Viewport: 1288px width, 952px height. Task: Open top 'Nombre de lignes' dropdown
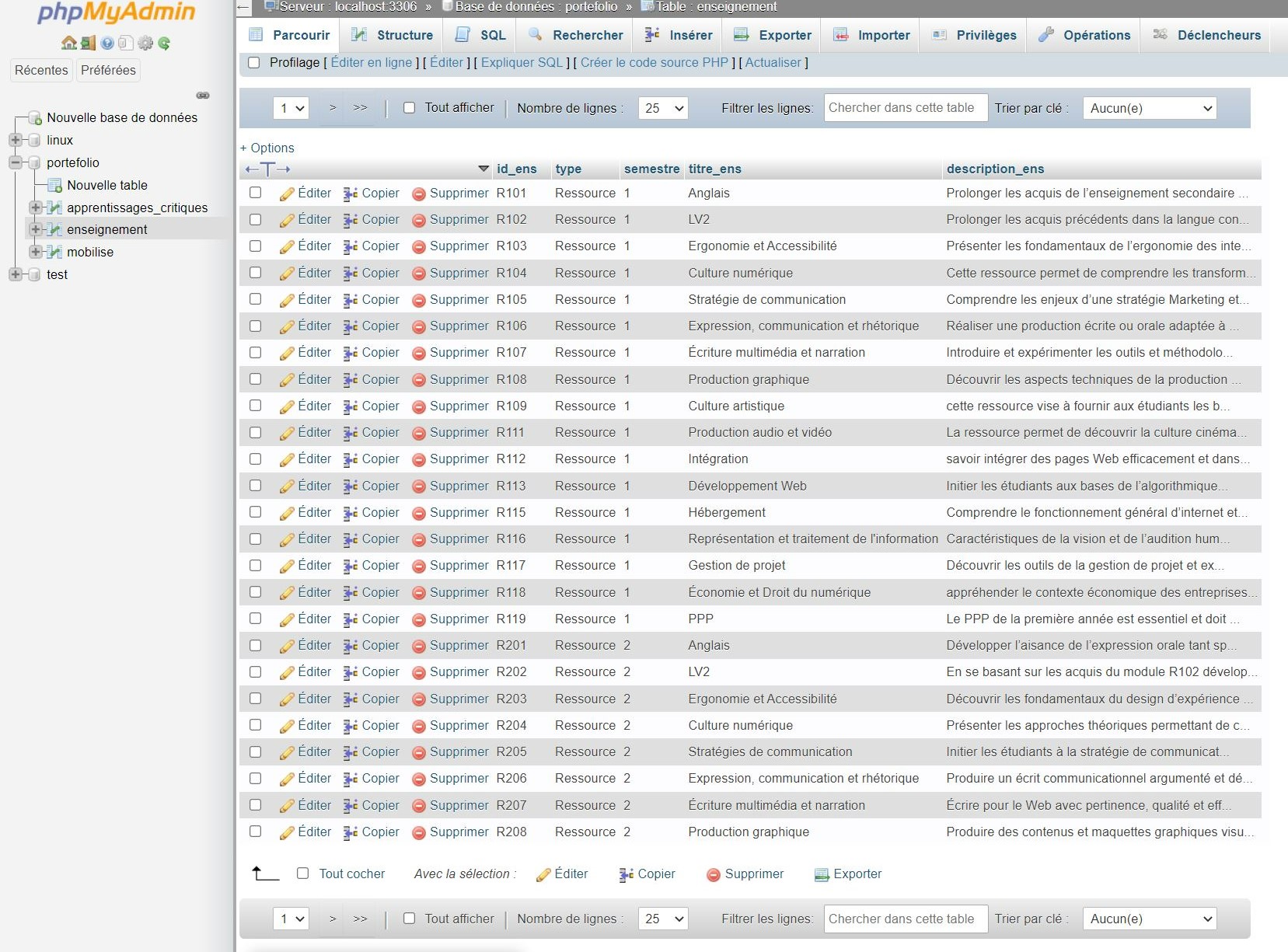click(x=663, y=108)
